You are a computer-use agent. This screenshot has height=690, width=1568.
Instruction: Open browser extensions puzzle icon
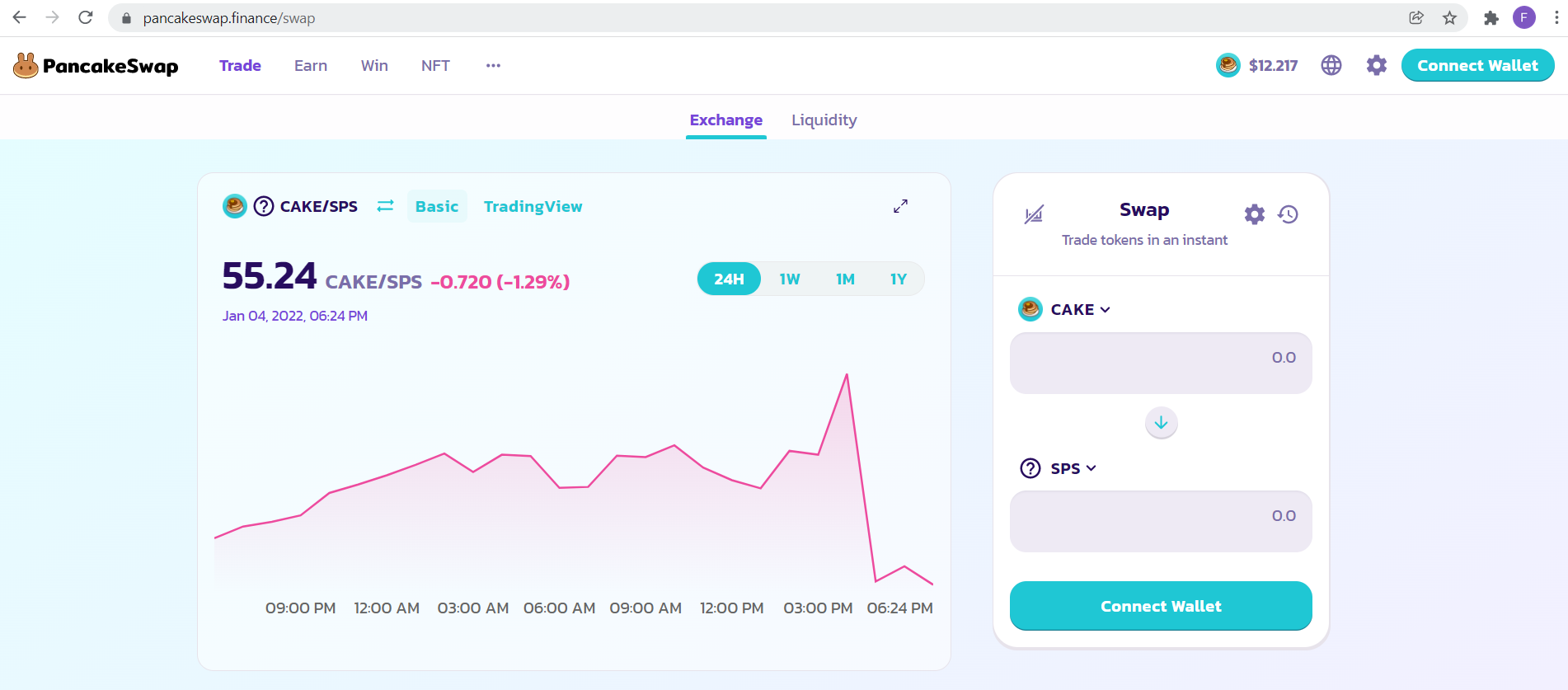coord(1491,17)
